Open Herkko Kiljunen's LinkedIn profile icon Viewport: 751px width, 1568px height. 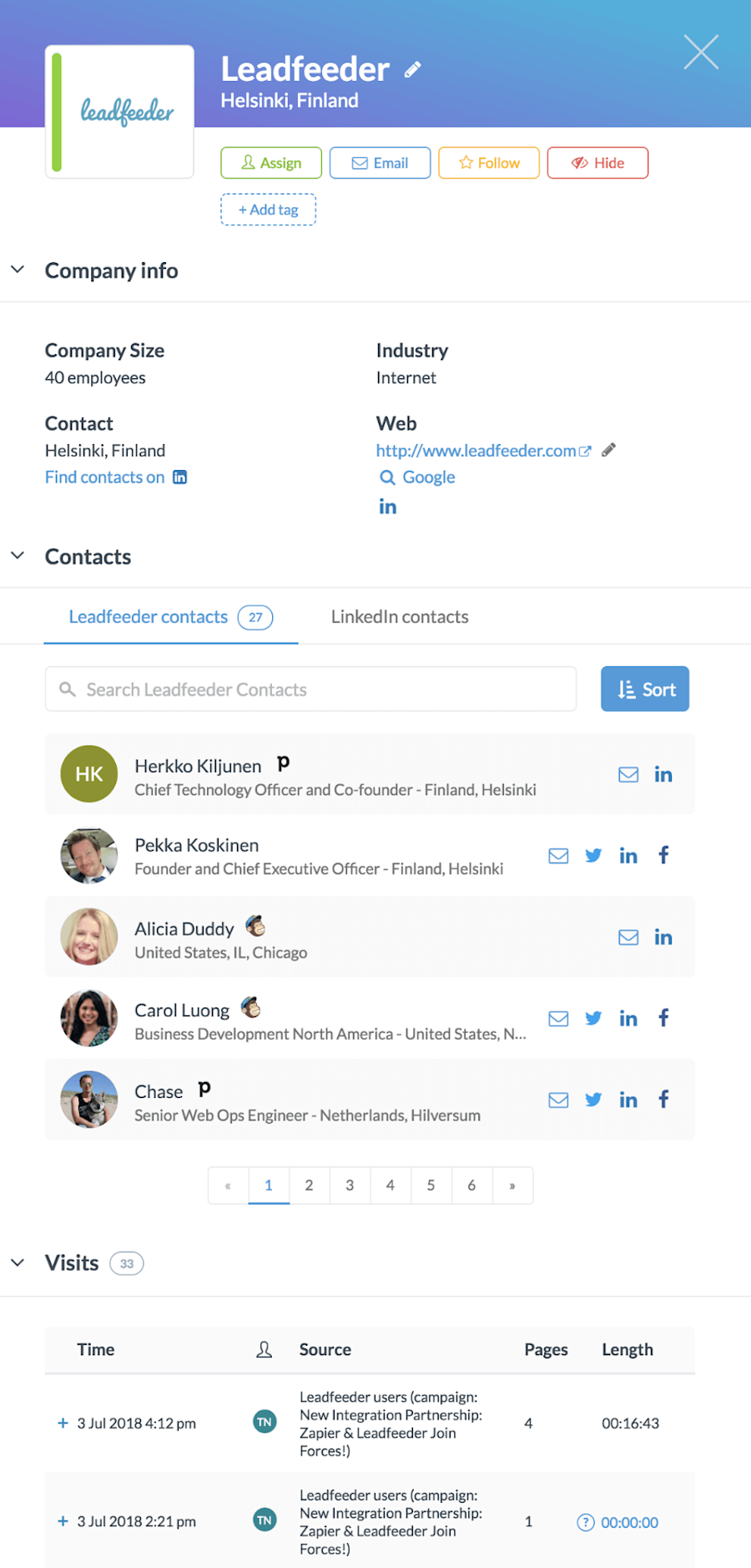(x=663, y=775)
